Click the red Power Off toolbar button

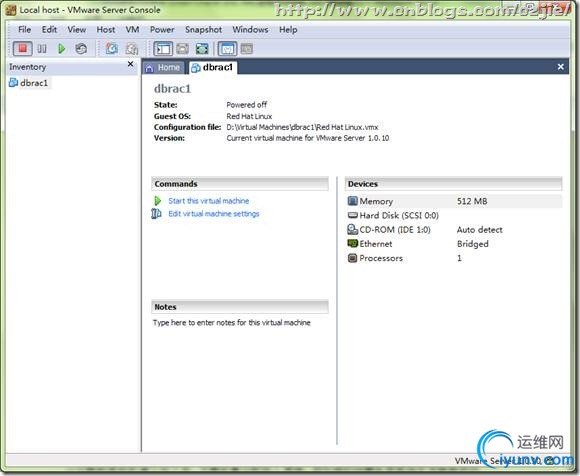point(23,48)
